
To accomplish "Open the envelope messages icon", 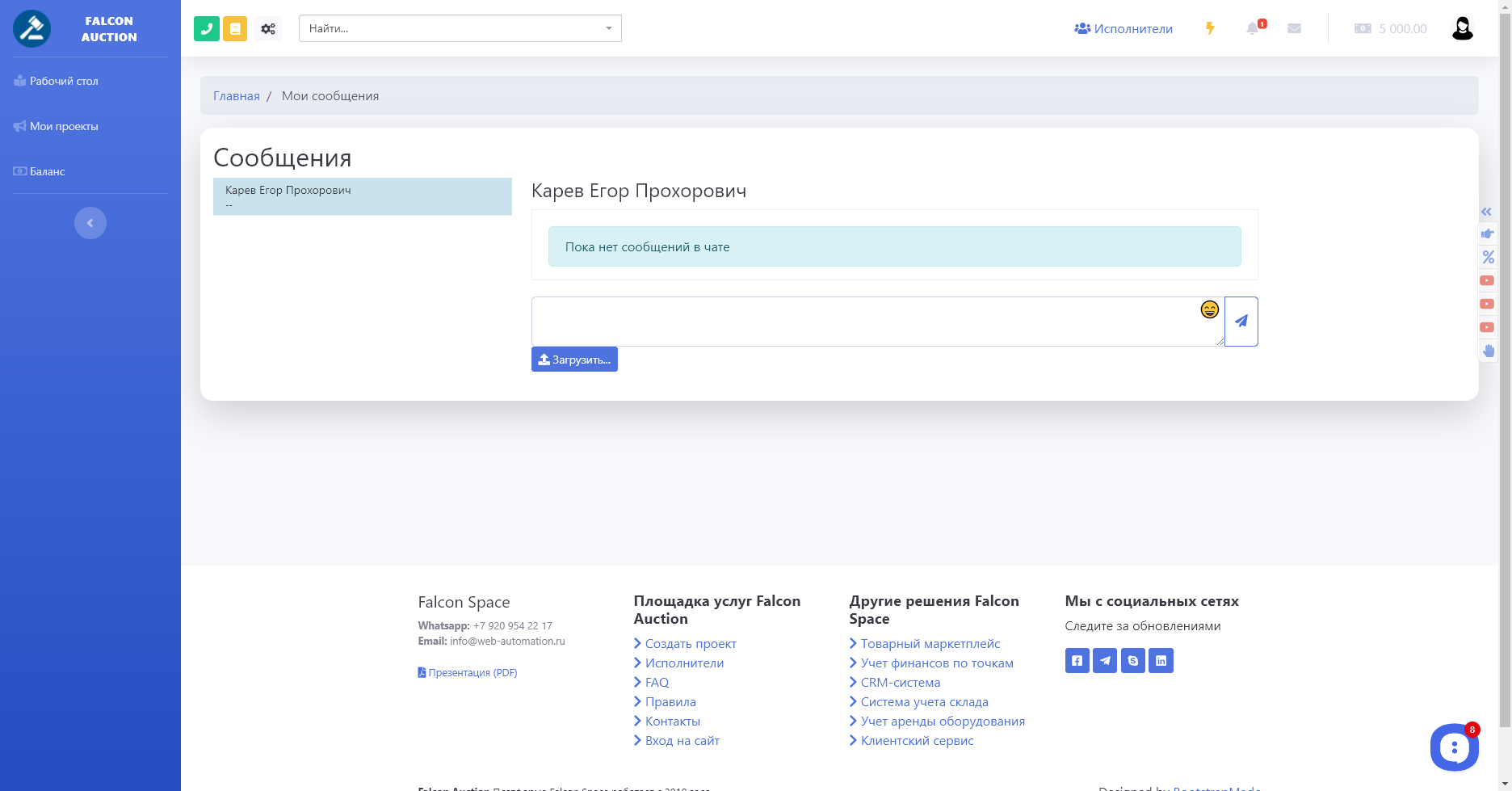I will [1294, 28].
